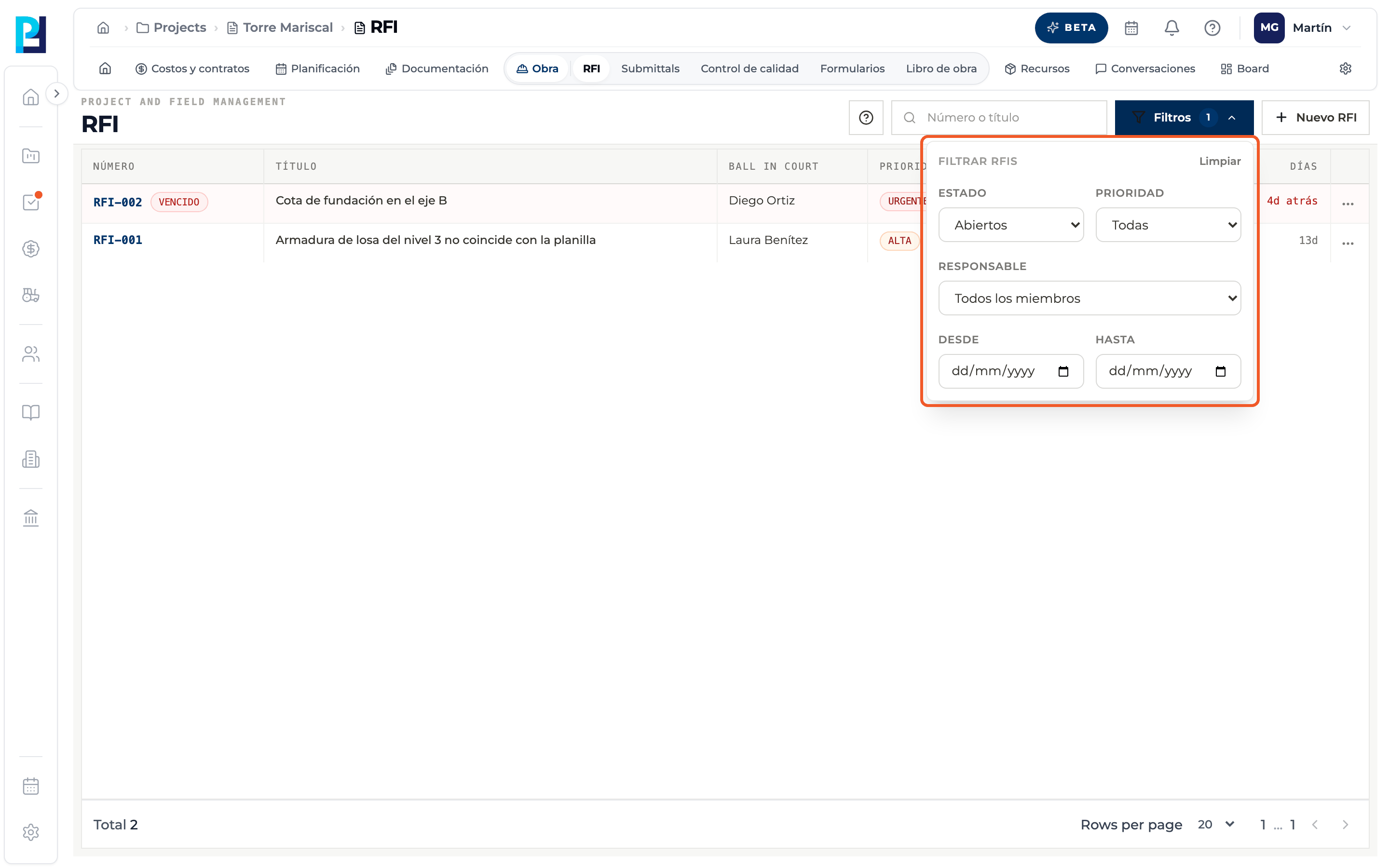Click breadcrumb home icon
The height and width of the screenshot is (868, 1389).
coord(103,27)
